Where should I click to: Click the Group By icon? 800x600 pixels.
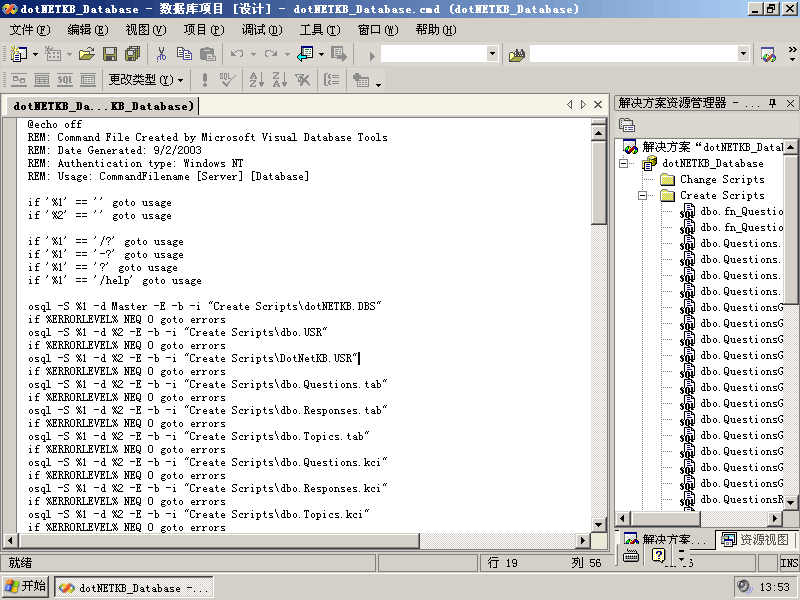coord(332,80)
